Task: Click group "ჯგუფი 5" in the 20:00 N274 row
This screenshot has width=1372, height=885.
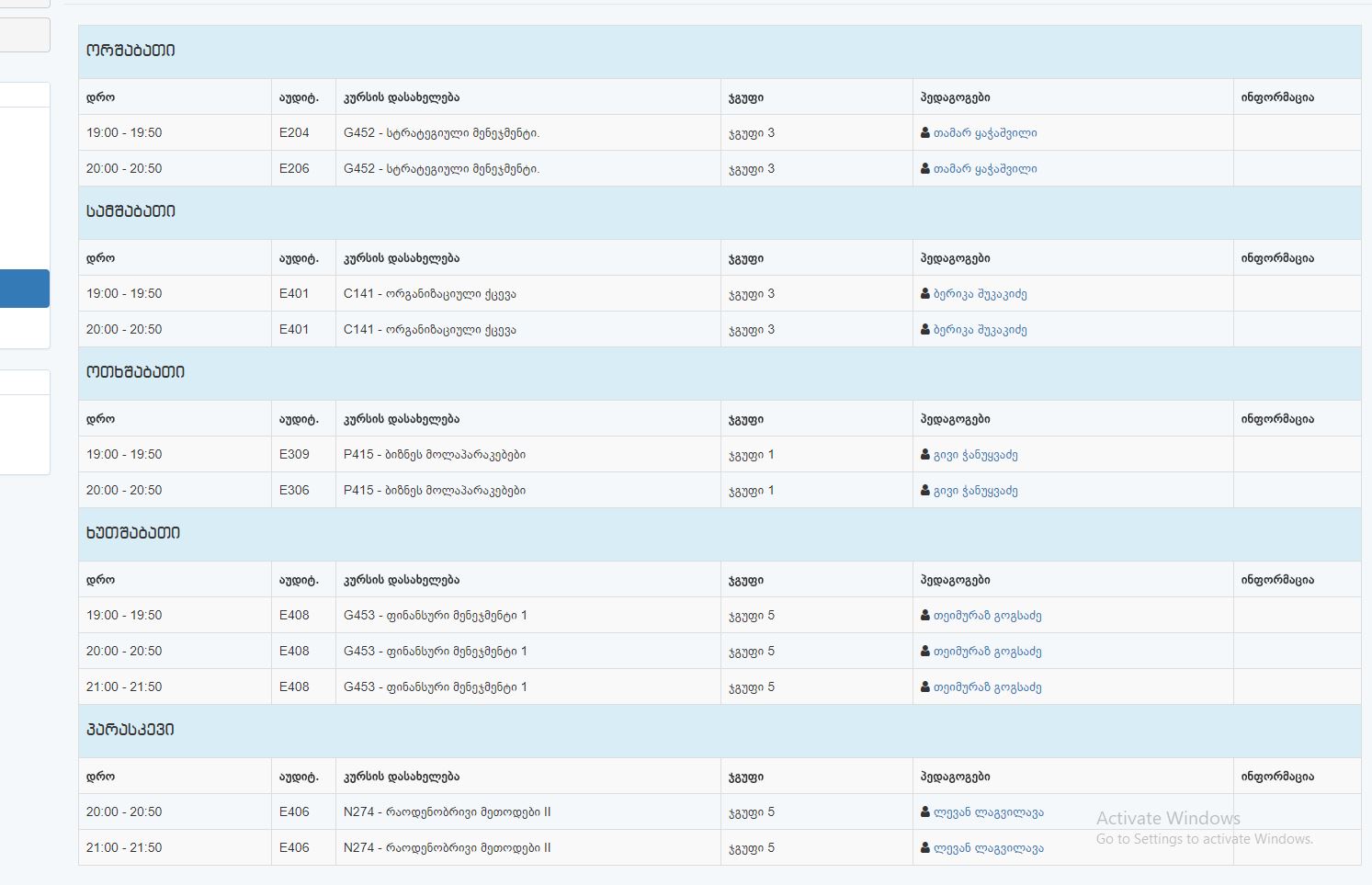Action: [x=752, y=812]
